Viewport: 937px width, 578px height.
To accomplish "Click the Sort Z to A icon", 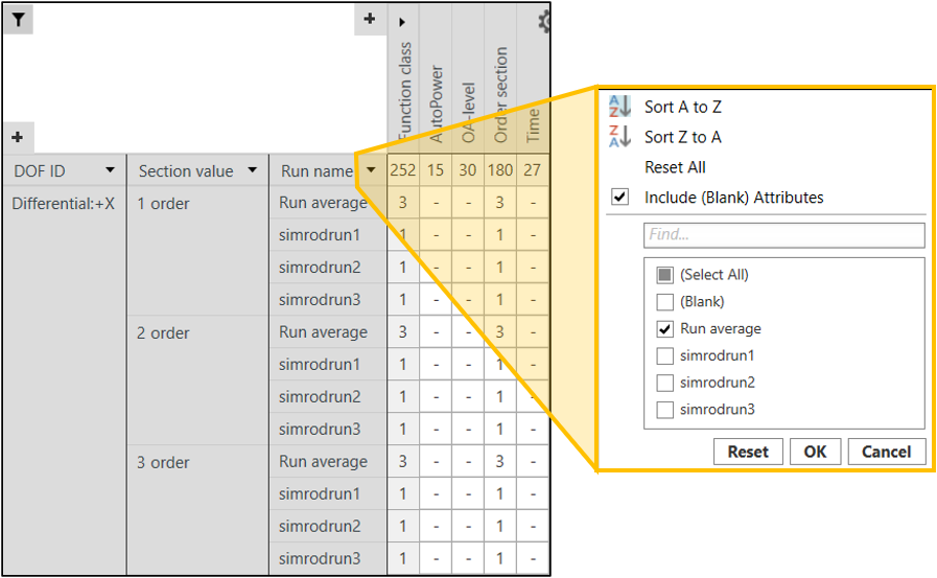I will (621, 137).
